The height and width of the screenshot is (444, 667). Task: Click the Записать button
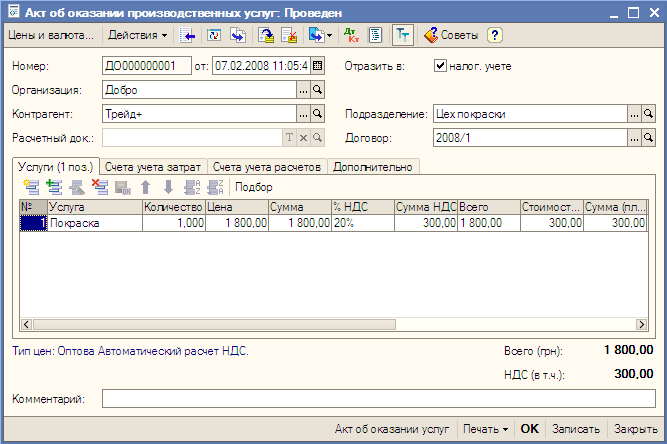pos(575,428)
